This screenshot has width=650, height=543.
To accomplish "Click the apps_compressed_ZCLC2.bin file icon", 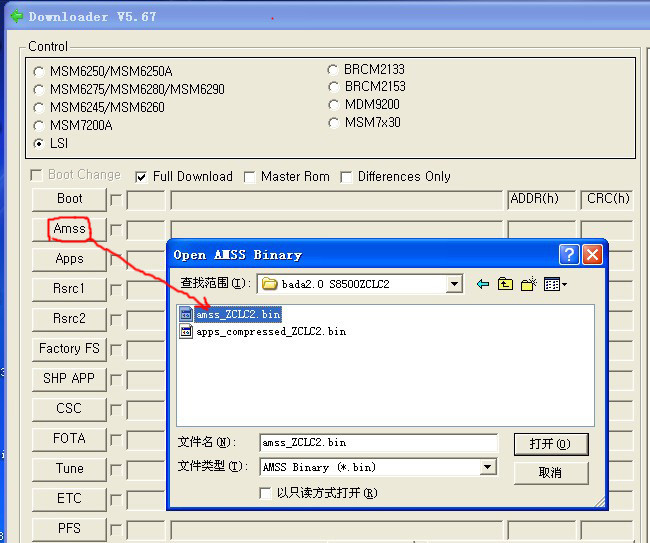I will click(x=186, y=332).
